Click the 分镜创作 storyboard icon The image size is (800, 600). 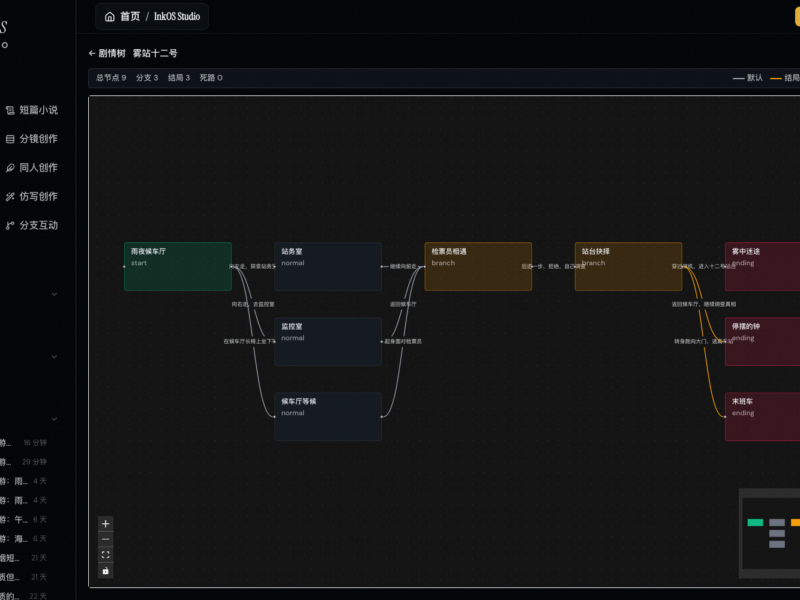[x=10, y=139]
